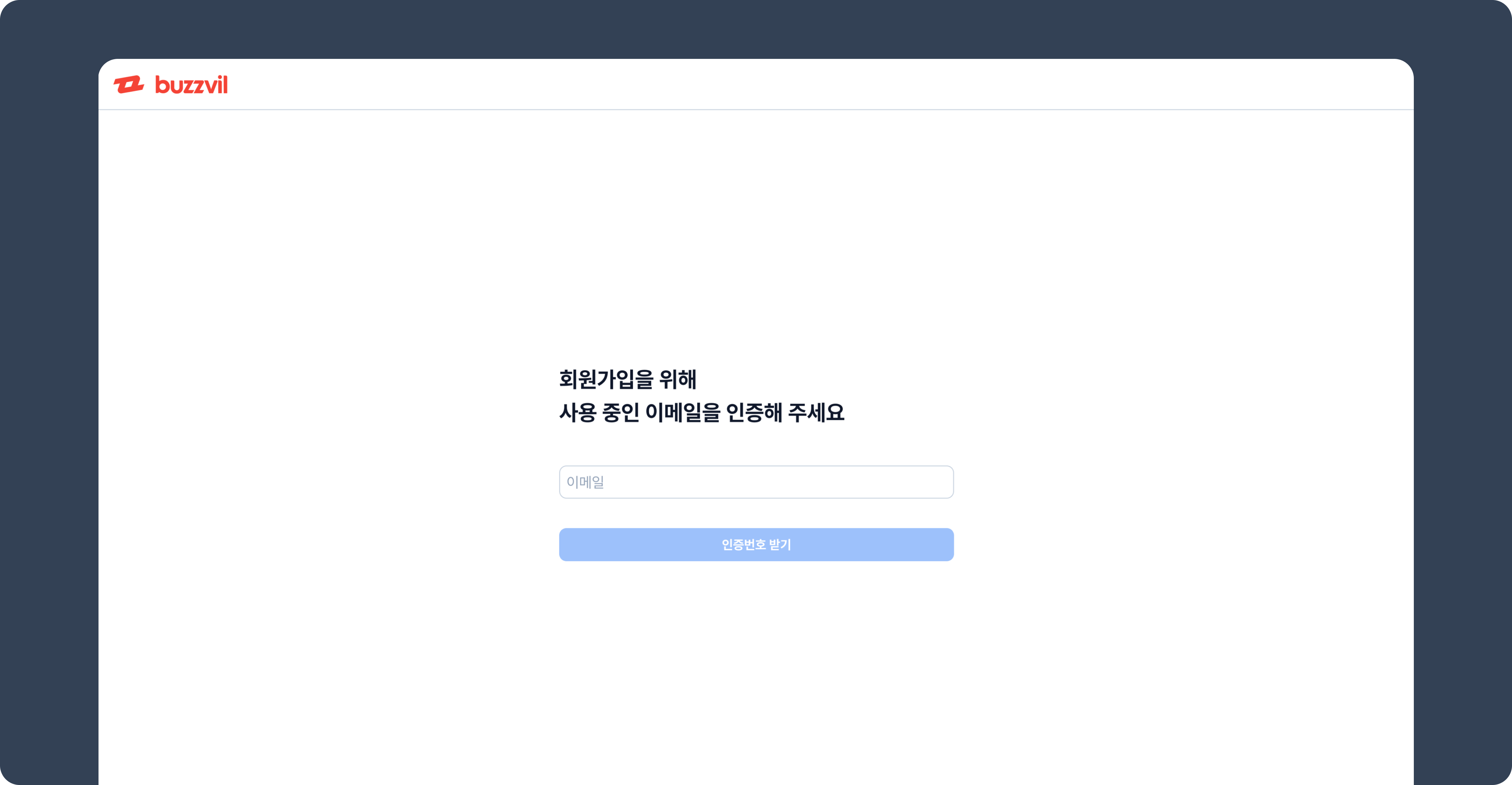Click the white header bar beside the logo
Image resolution: width=1512 pixels, height=785 pixels.
point(822,84)
